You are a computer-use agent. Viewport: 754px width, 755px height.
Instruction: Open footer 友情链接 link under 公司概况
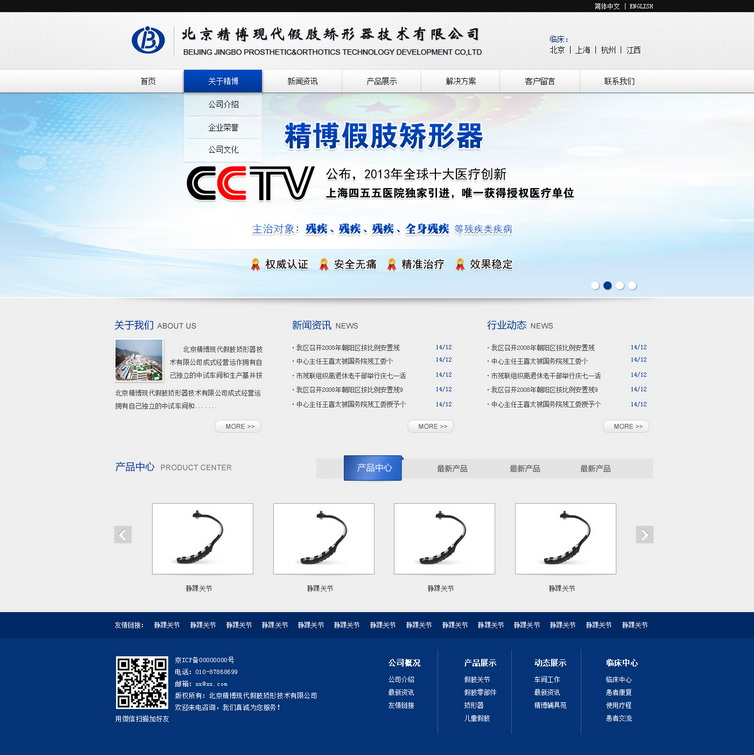(401, 705)
